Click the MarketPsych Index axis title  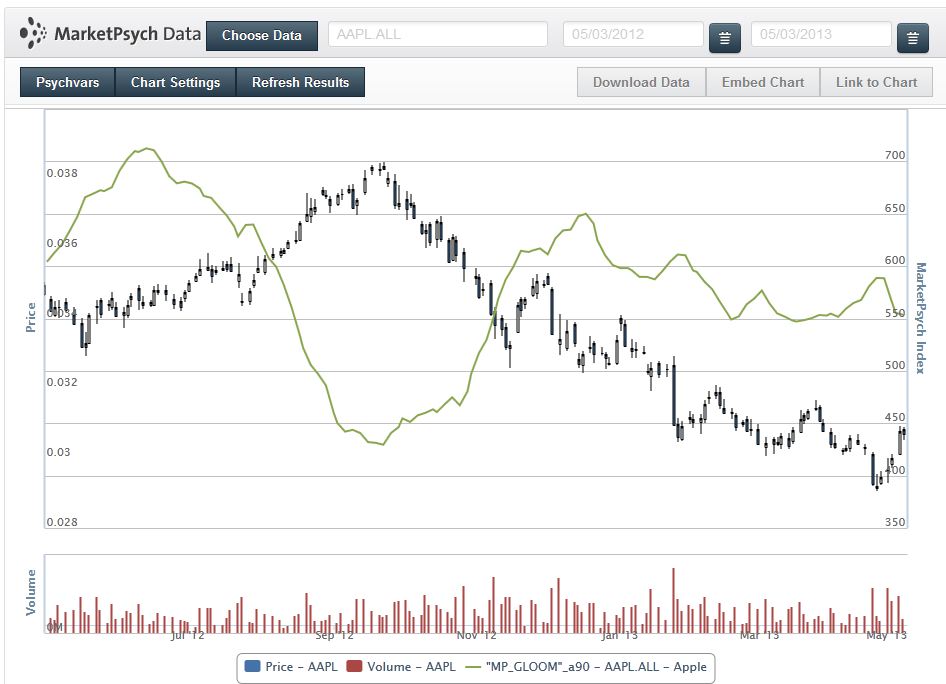pyautogui.click(x=921, y=318)
